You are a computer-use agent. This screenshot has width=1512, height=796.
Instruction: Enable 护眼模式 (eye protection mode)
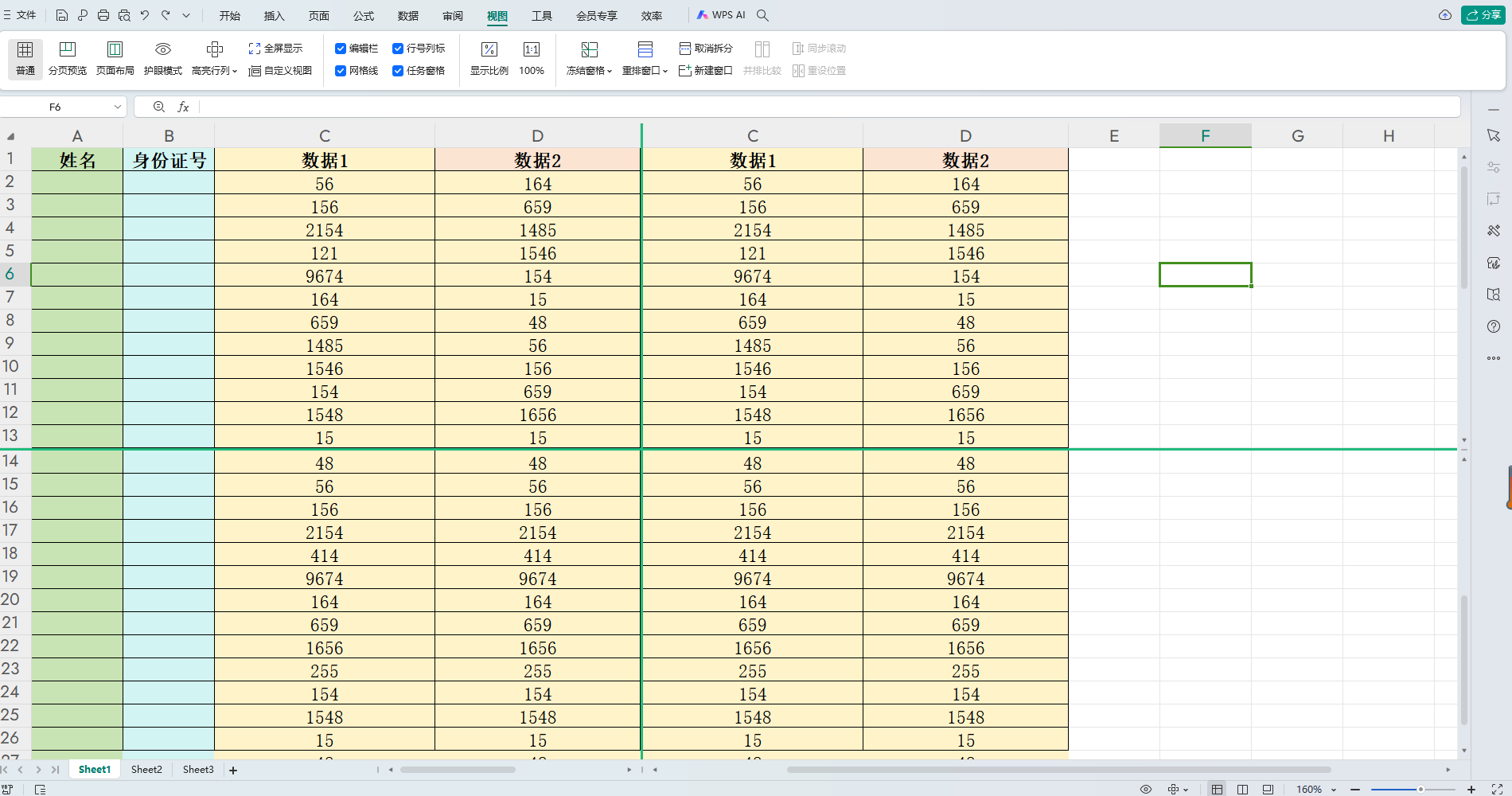[163, 57]
